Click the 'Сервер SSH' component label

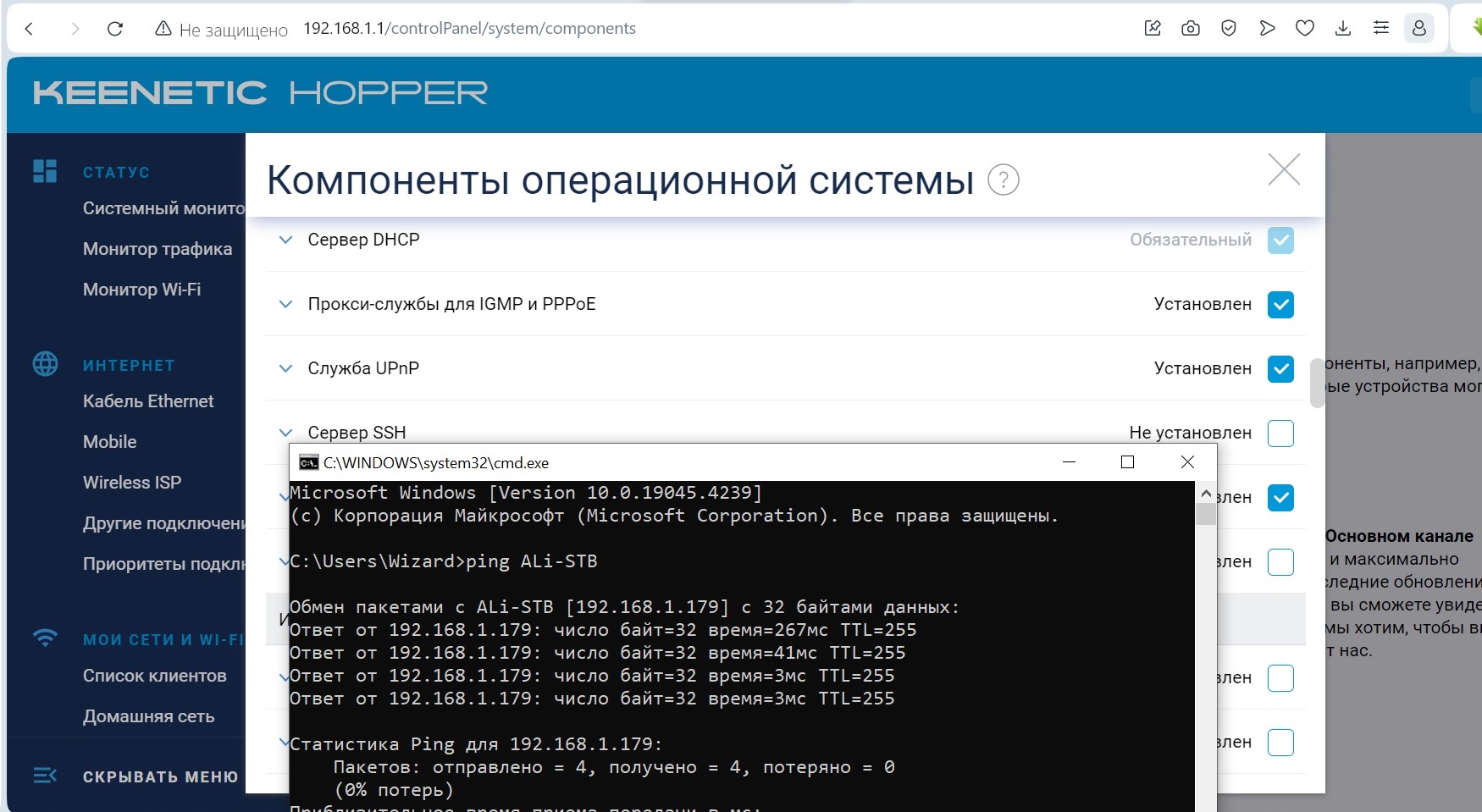click(x=357, y=433)
